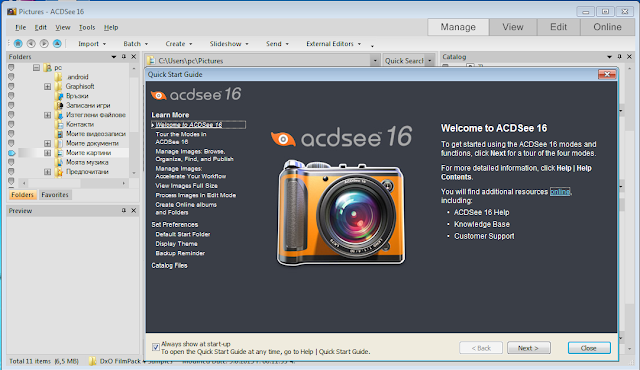This screenshot has height=370, width=640.
Task: Click the Контакти folder icon
Action: click(x=59, y=124)
